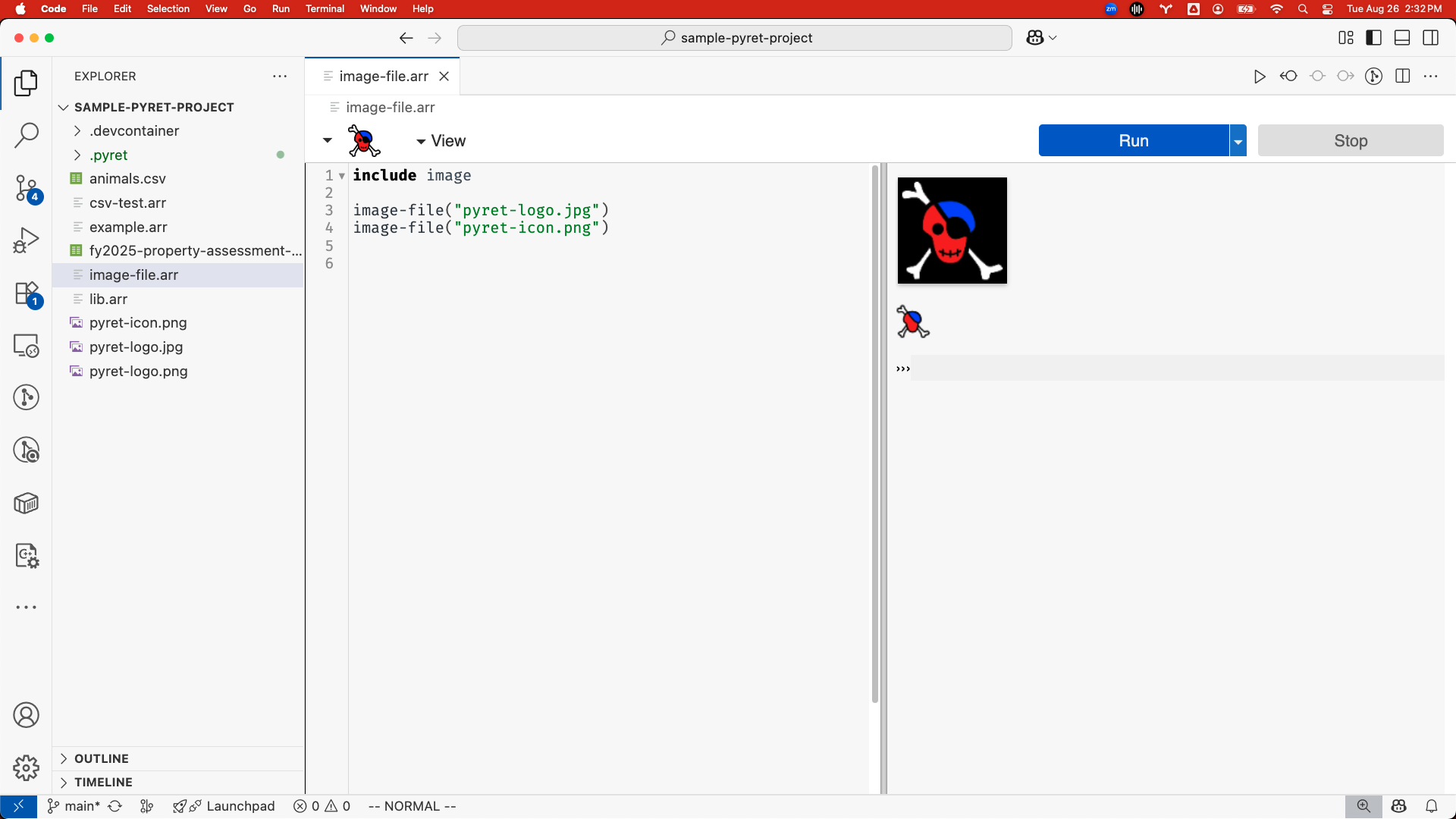Click the editor vertical scrollbar
This screenshot has height=819, width=1456.
pos(874,432)
